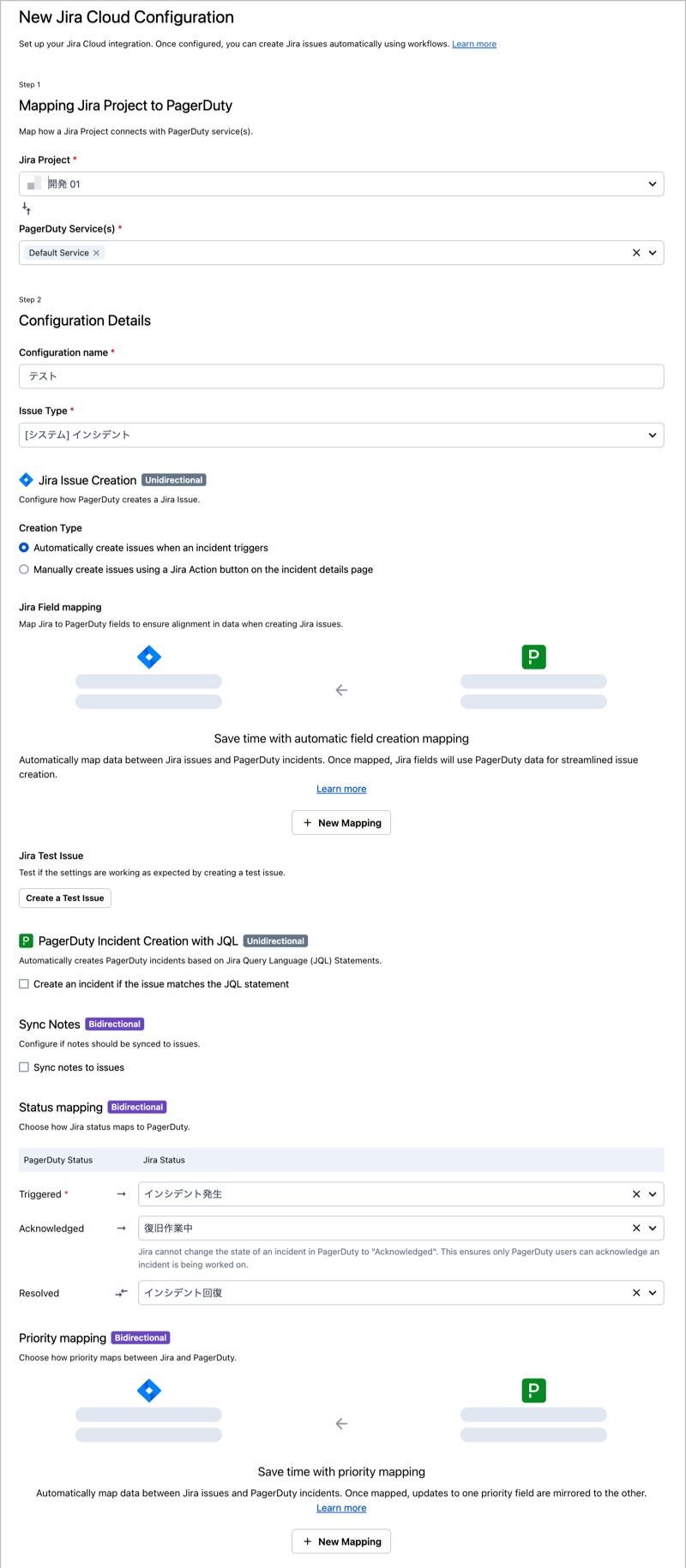
Task: Select automatically create issues when incident triggers
Action: point(24,548)
